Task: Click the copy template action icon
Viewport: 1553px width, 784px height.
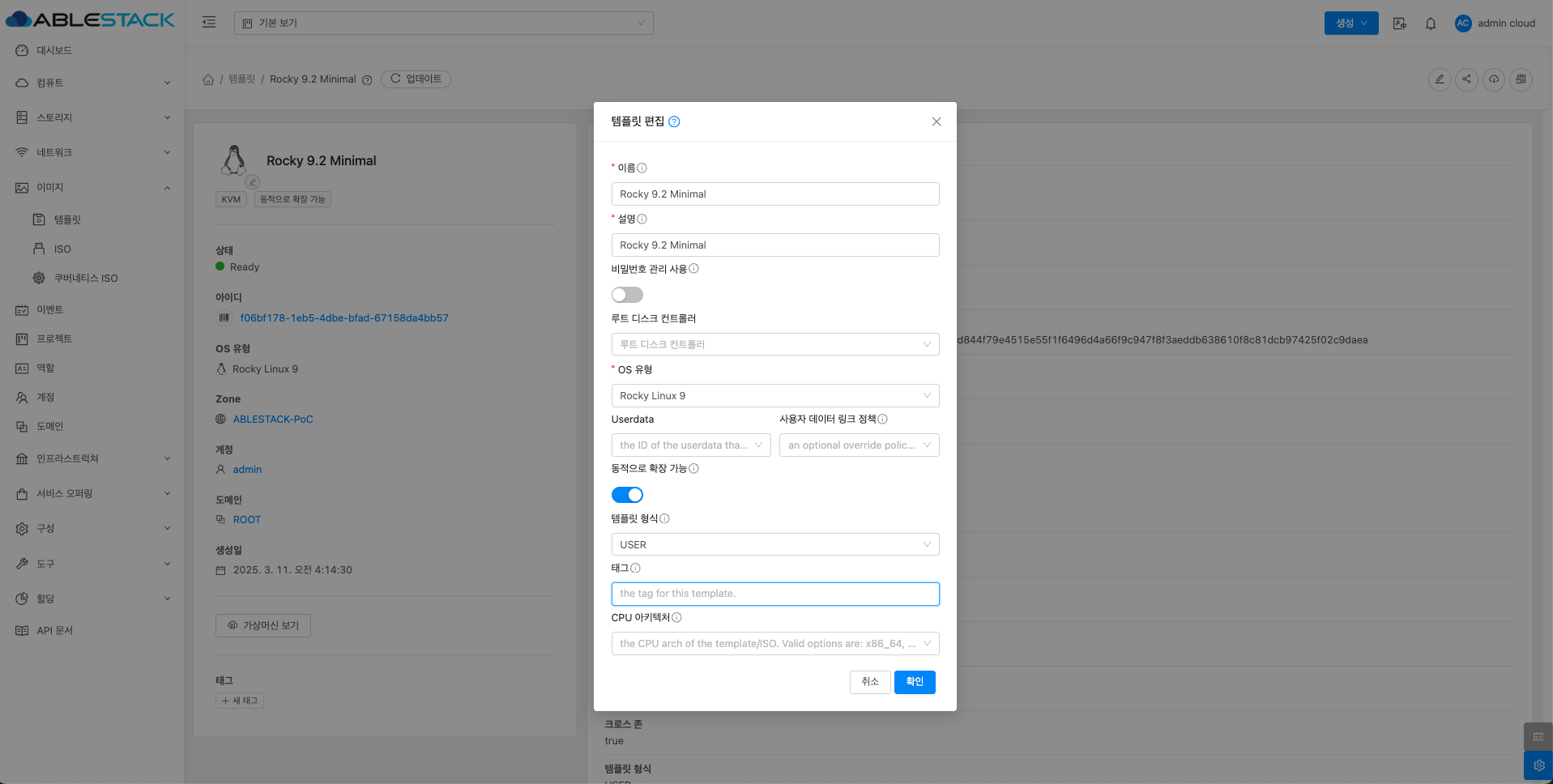Action: click(1521, 79)
